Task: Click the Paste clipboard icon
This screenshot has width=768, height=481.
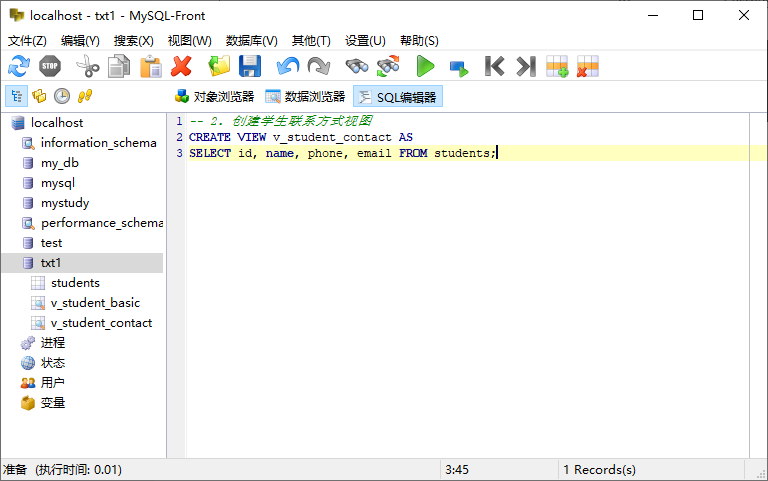Action: click(150, 66)
